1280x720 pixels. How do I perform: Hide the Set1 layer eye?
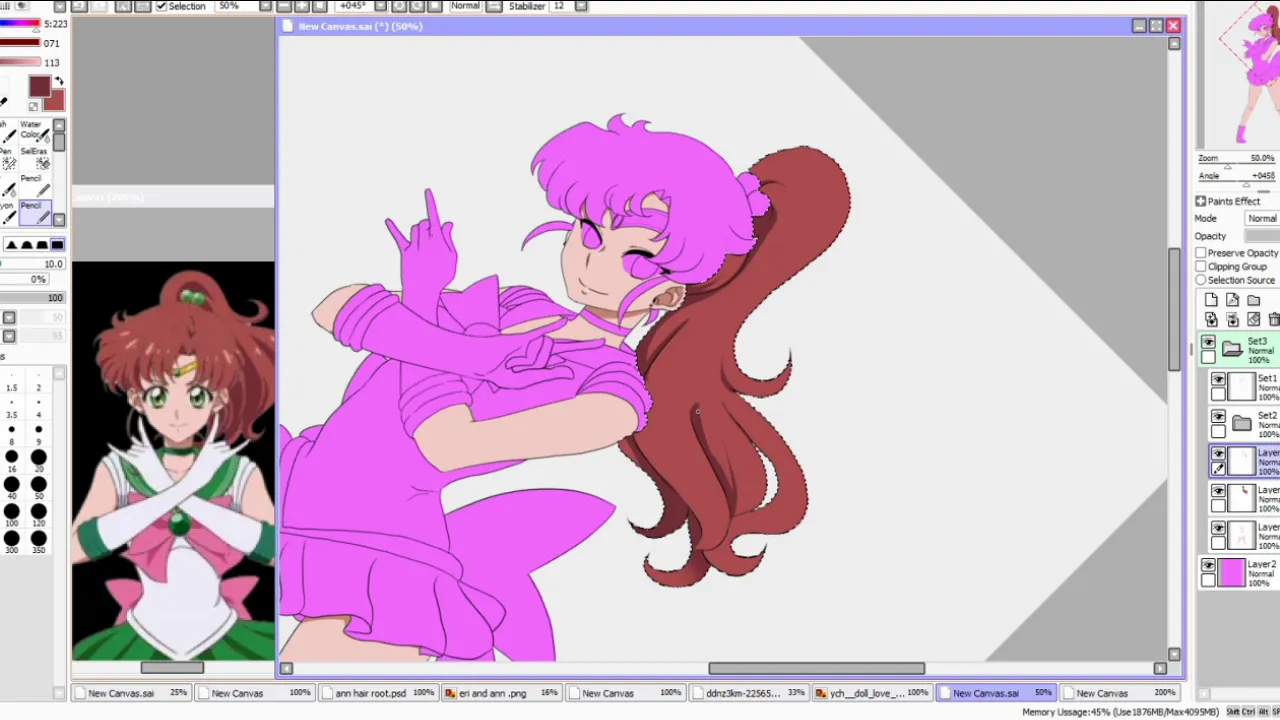(1218, 380)
